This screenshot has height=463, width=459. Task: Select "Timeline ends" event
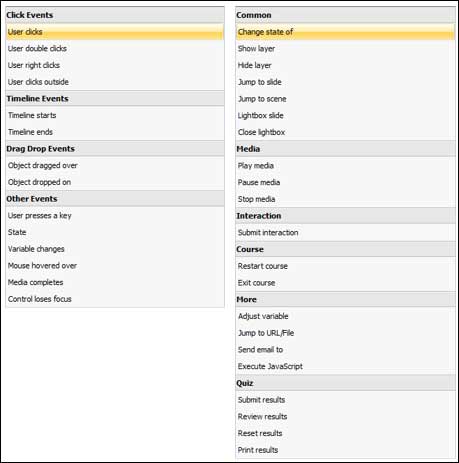pos(115,132)
